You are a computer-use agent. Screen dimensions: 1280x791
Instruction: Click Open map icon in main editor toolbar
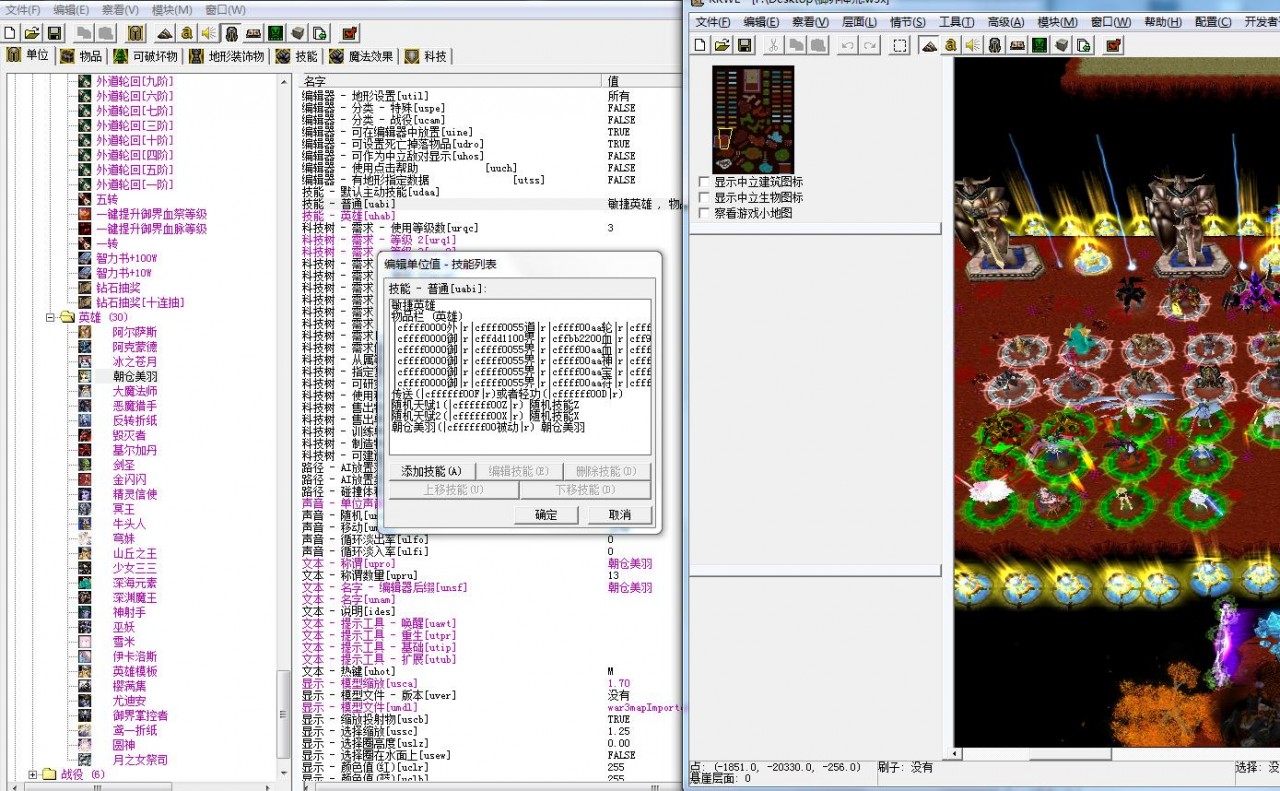click(722, 45)
